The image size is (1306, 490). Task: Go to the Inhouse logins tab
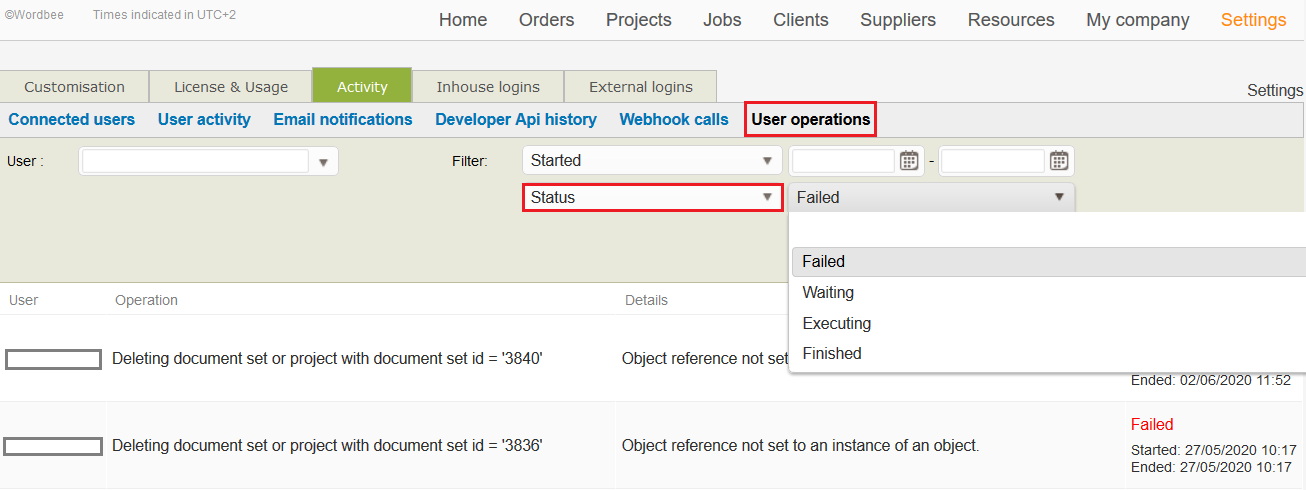click(488, 87)
